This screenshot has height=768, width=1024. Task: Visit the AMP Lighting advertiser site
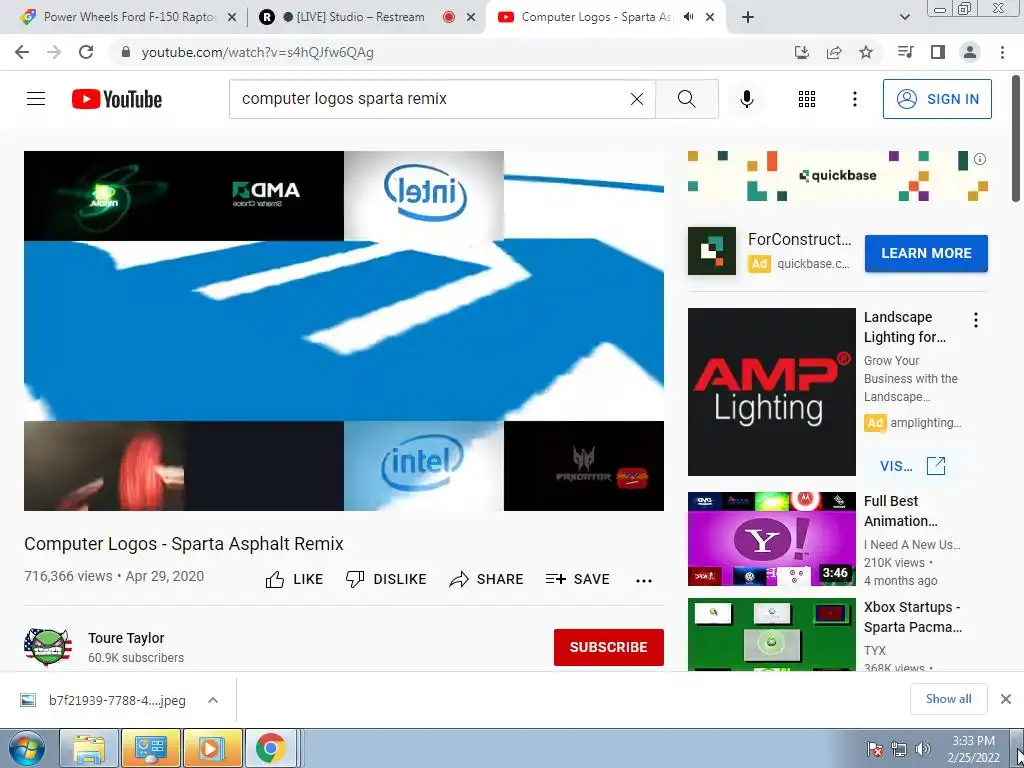(x=912, y=466)
